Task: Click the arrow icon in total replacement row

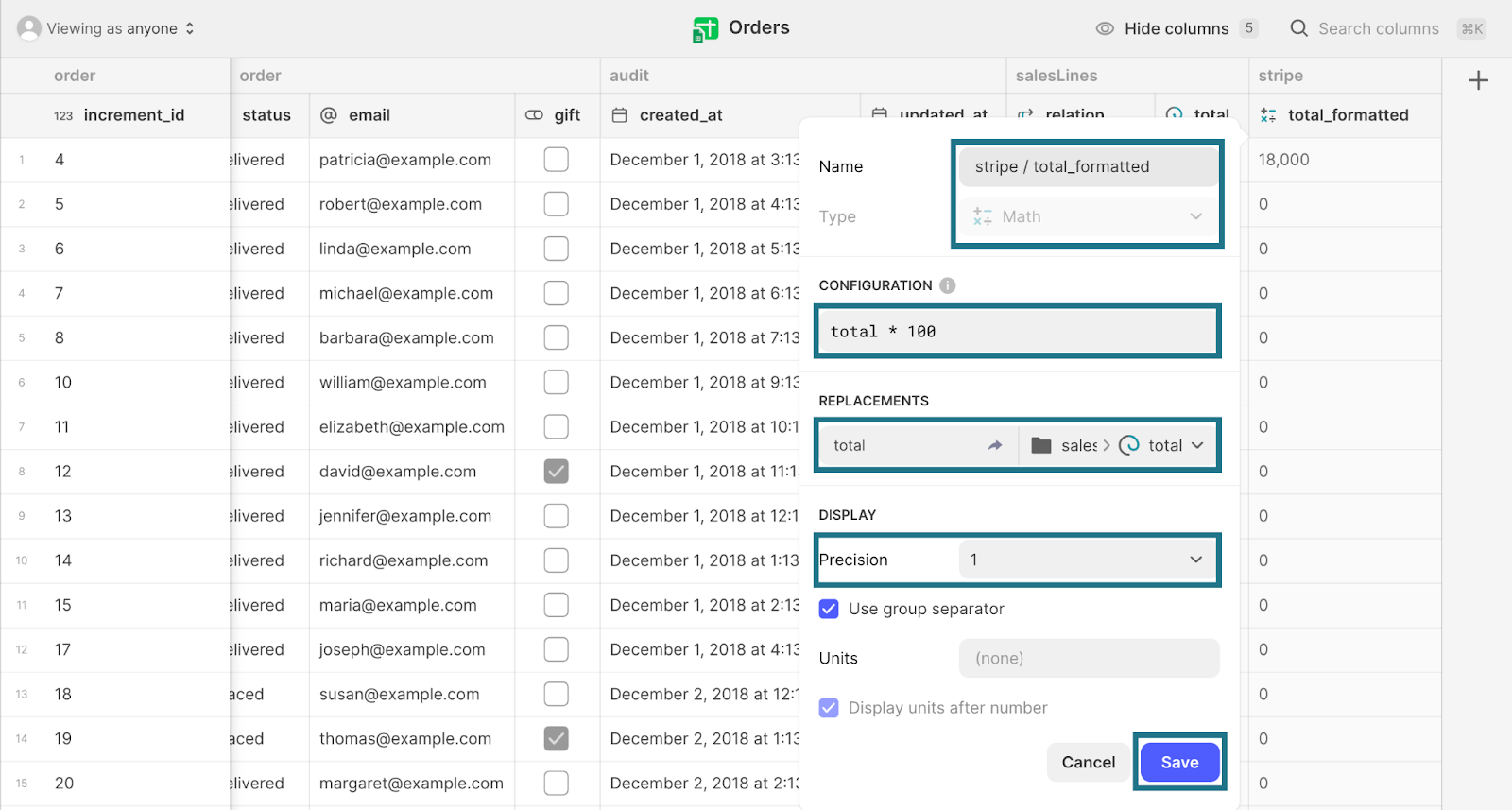Action: click(x=995, y=445)
